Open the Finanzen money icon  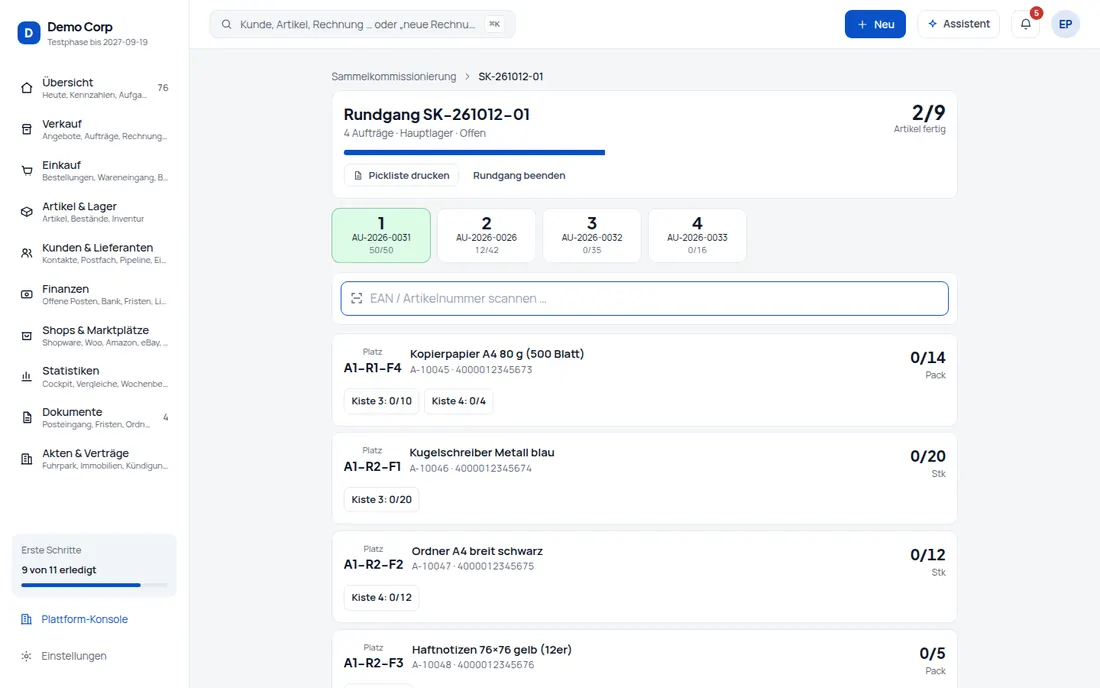pos(27,295)
